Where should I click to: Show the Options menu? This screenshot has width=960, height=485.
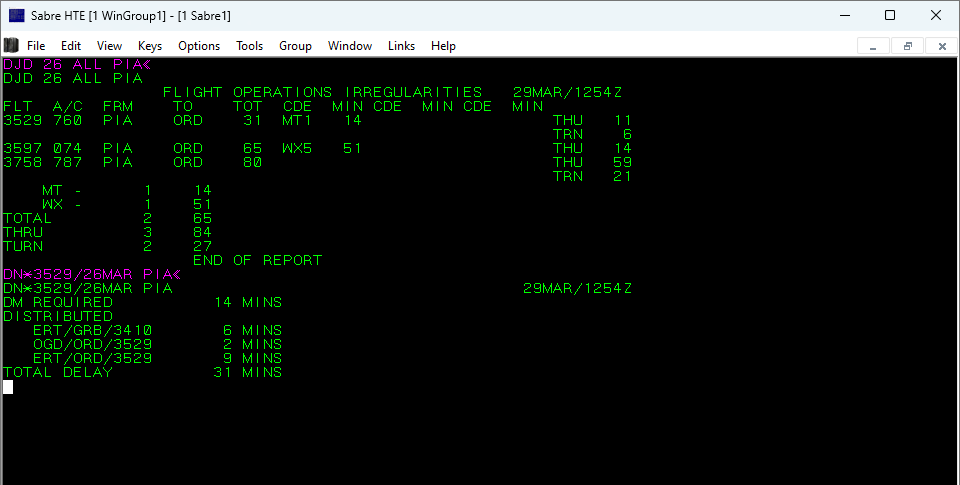[199, 46]
